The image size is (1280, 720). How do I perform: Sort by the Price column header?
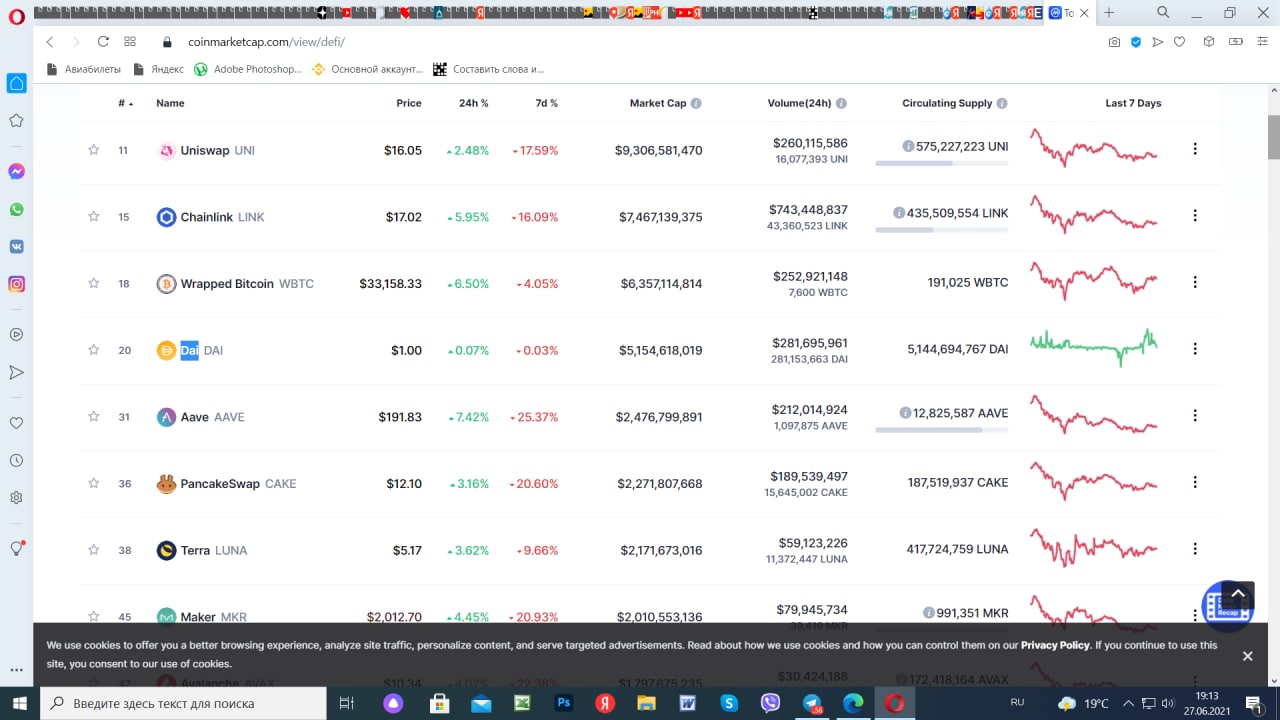click(x=408, y=103)
